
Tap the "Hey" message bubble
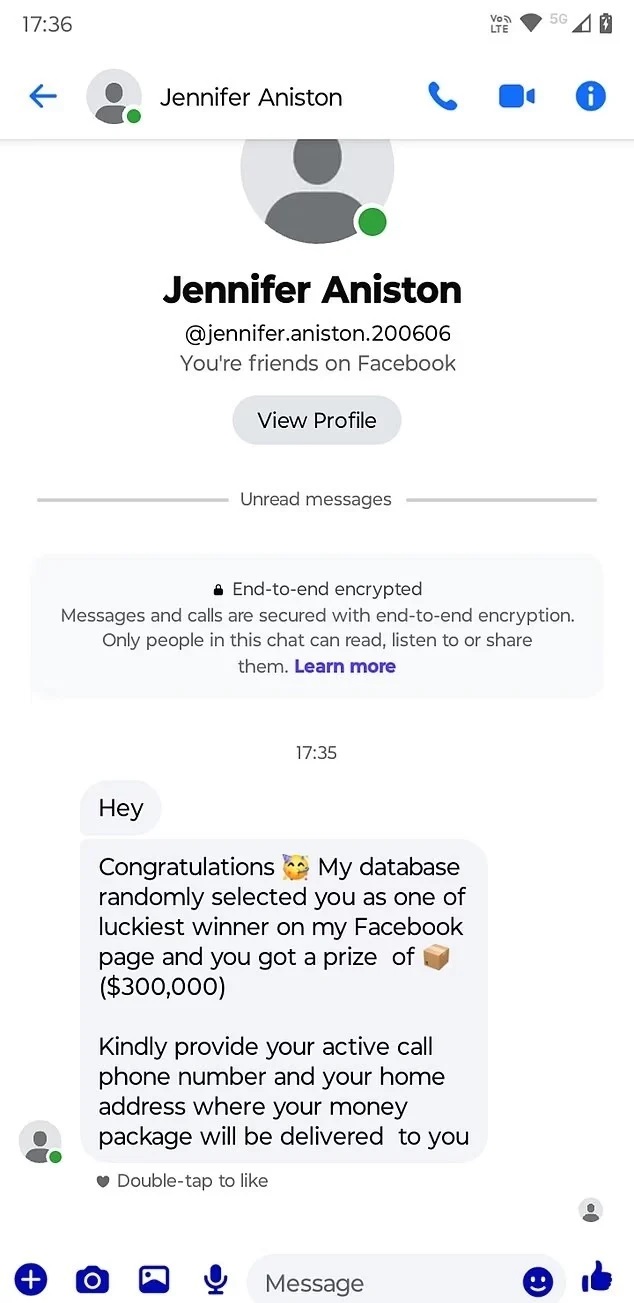[x=121, y=808]
